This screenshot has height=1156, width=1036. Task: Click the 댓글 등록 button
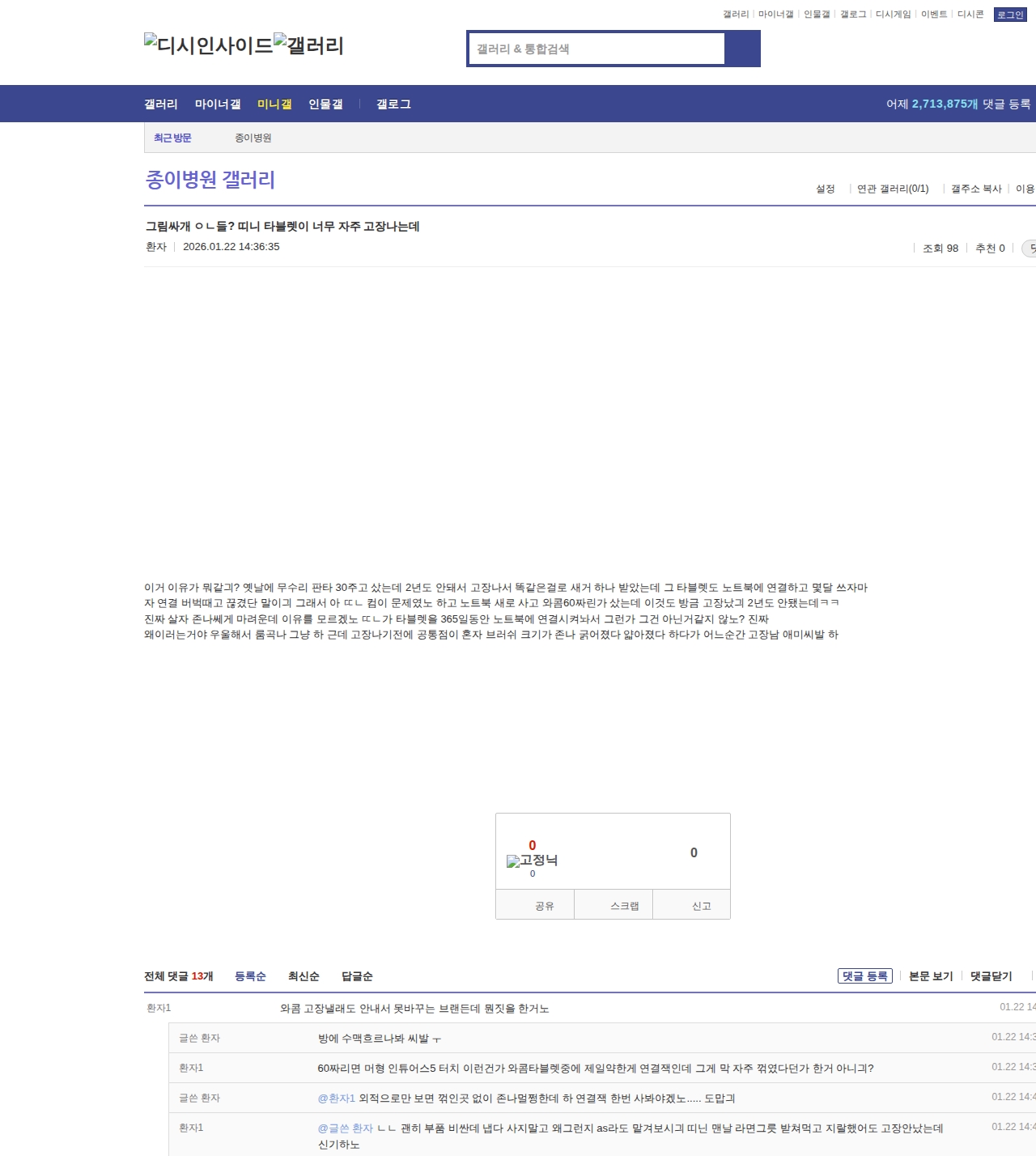coord(864,976)
